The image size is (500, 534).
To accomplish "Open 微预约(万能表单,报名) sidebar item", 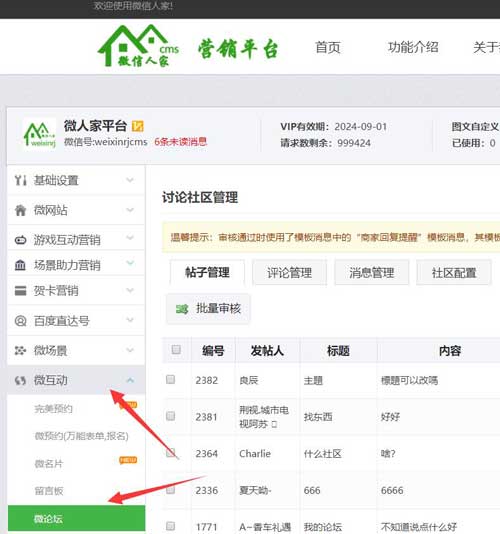I will pos(81,436).
